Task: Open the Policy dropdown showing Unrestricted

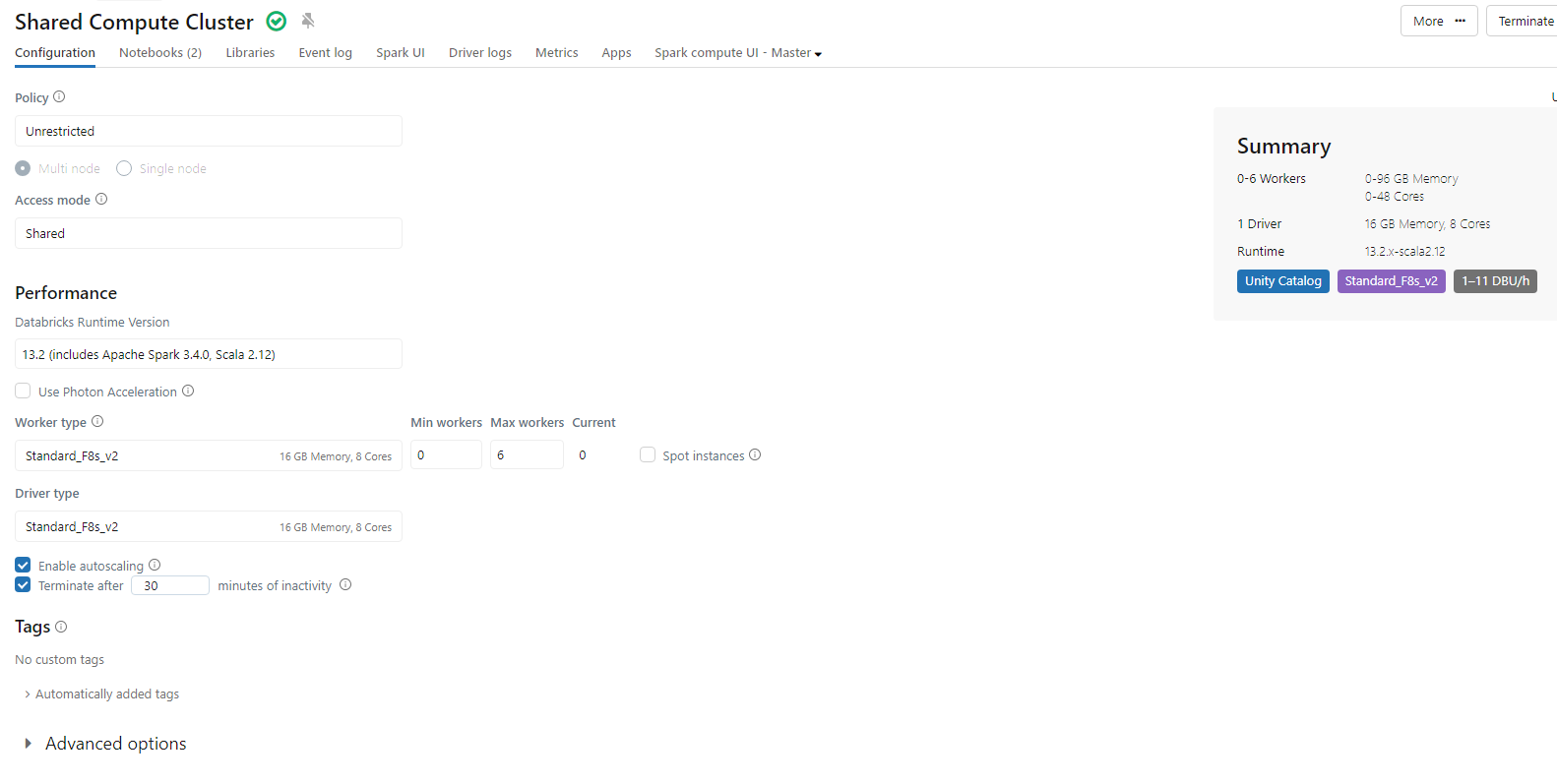Action: coord(209,131)
